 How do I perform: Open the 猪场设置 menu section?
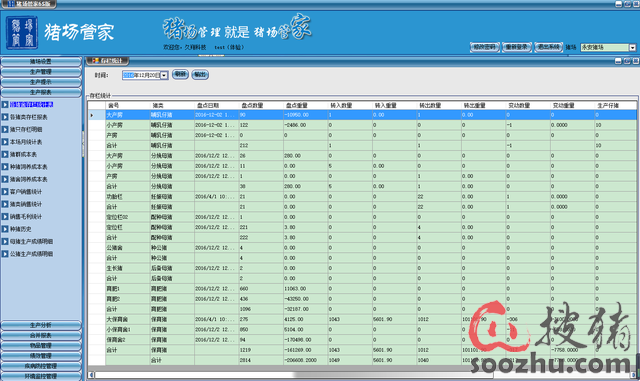[41, 61]
